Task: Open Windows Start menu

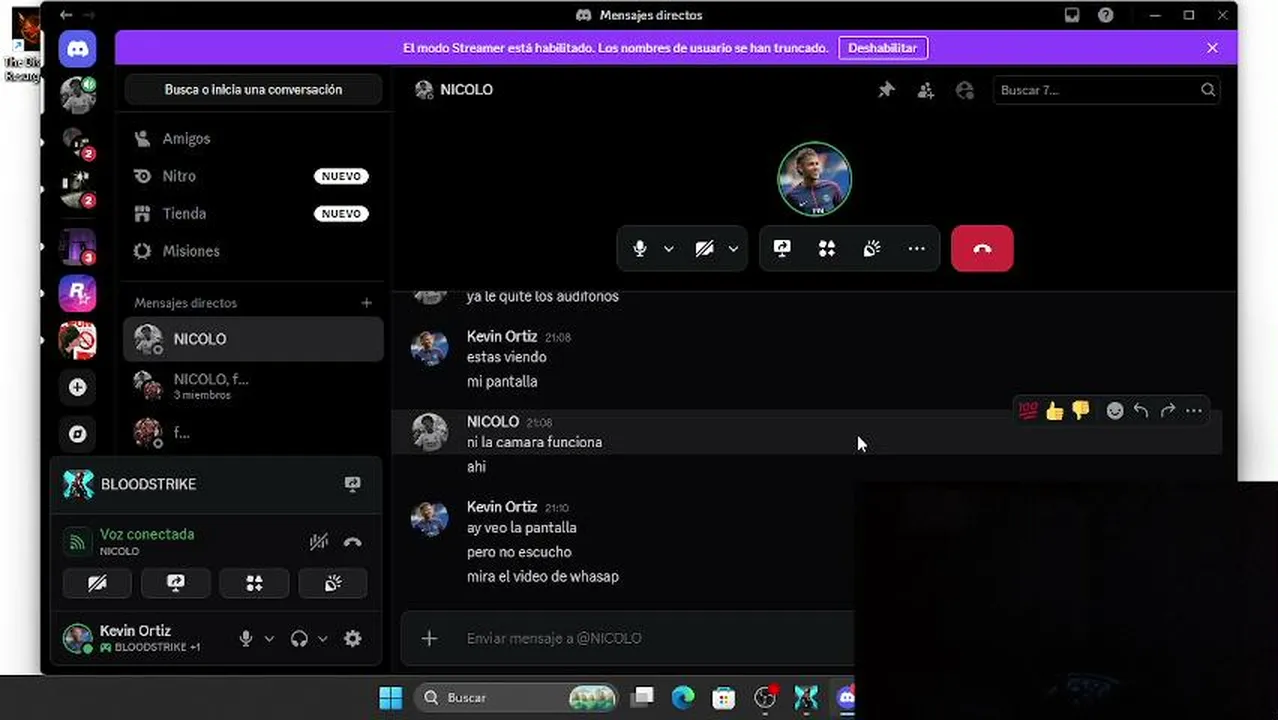Action: coord(391,698)
